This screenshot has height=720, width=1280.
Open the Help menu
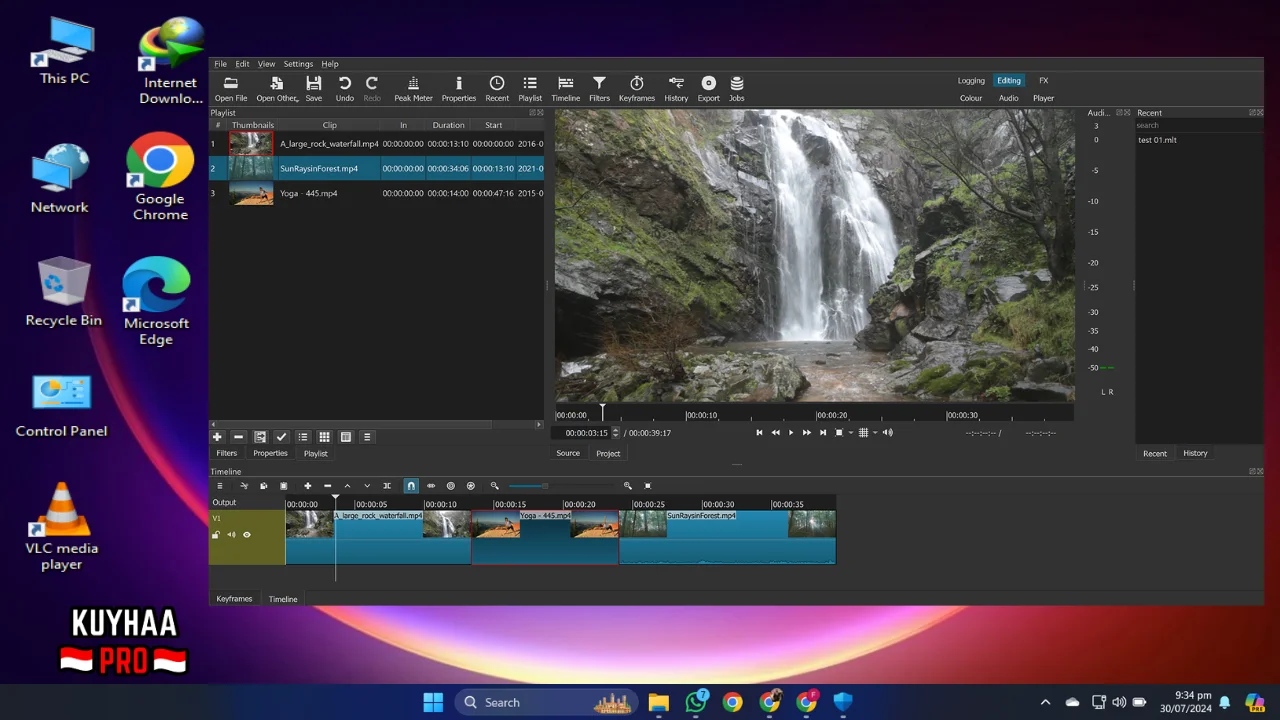330,64
